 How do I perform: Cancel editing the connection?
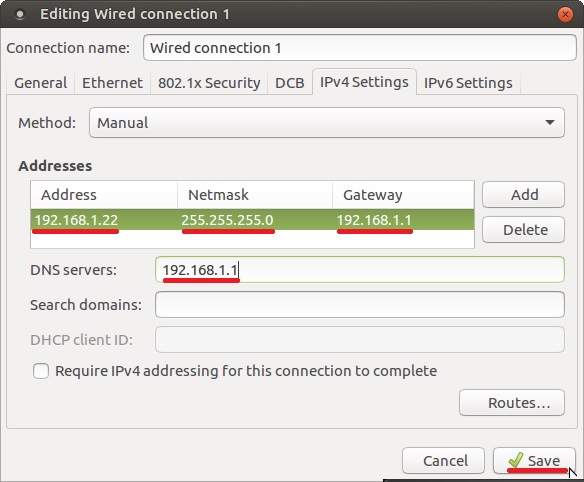click(443, 461)
